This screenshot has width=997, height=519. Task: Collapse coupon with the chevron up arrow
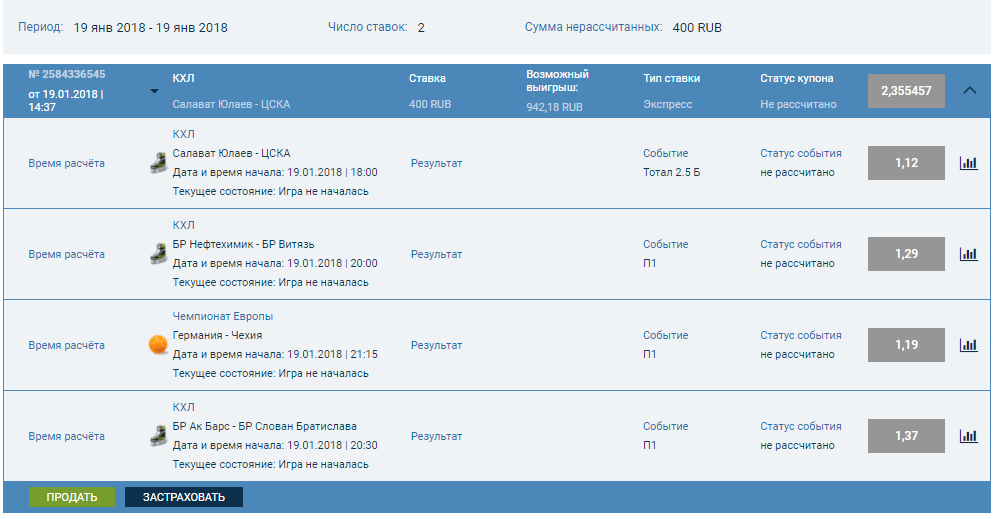pyautogui.click(x=970, y=90)
